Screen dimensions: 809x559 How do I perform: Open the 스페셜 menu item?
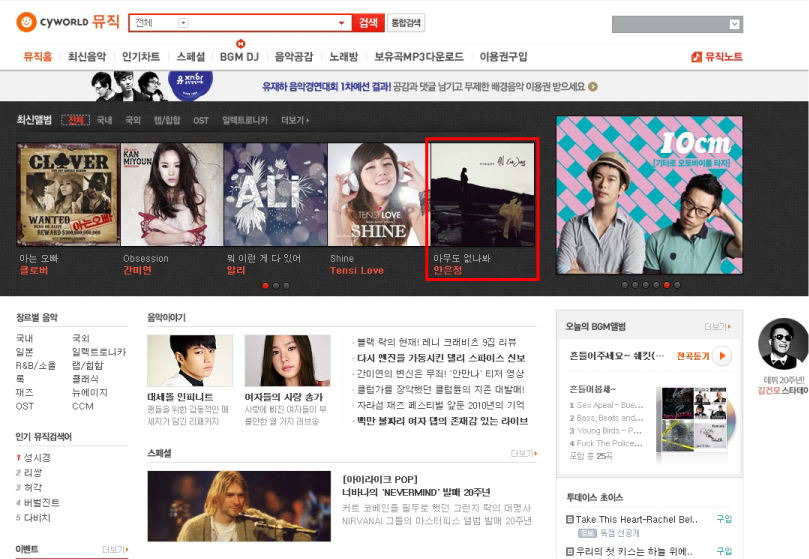point(190,57)
